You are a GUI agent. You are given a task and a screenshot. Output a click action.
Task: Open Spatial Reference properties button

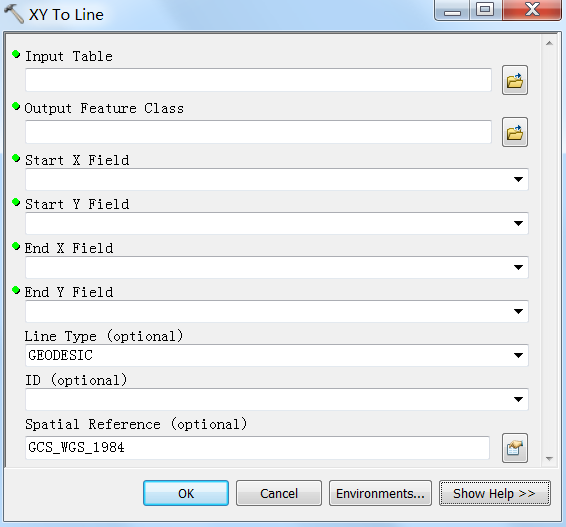[515, 448]
